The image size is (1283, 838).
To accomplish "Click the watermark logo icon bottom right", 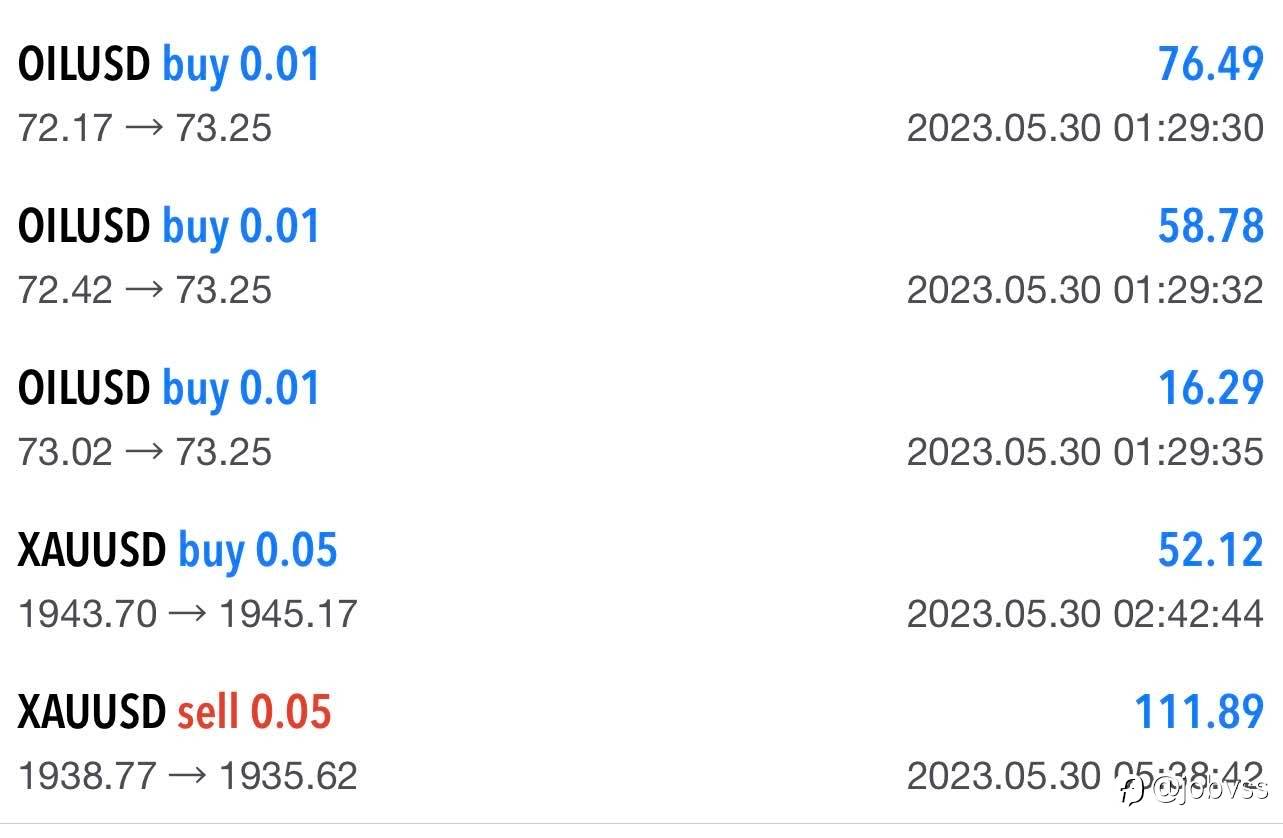I will click(x=1133, y=790).
